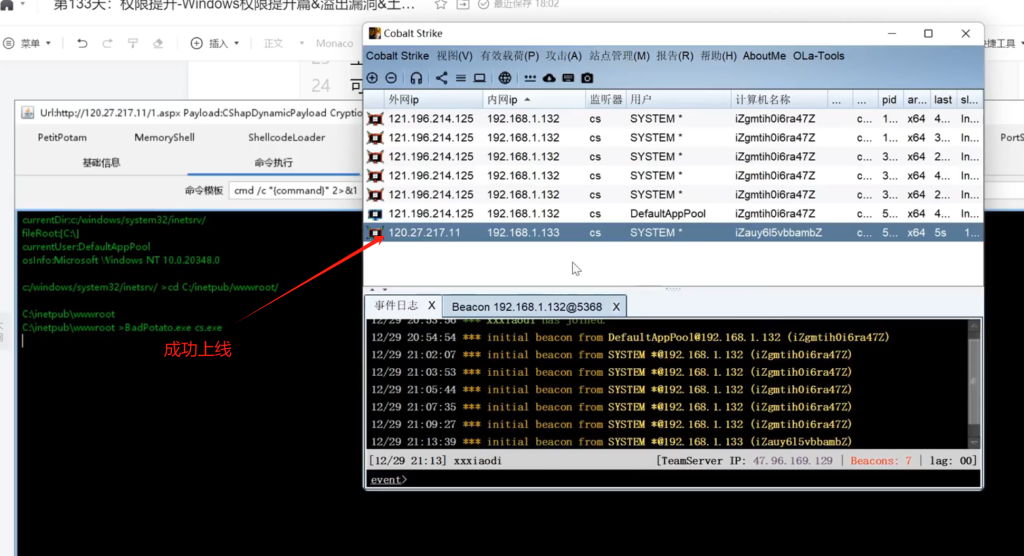Click the move-to-folder icon beside the star

pos(462,5)
